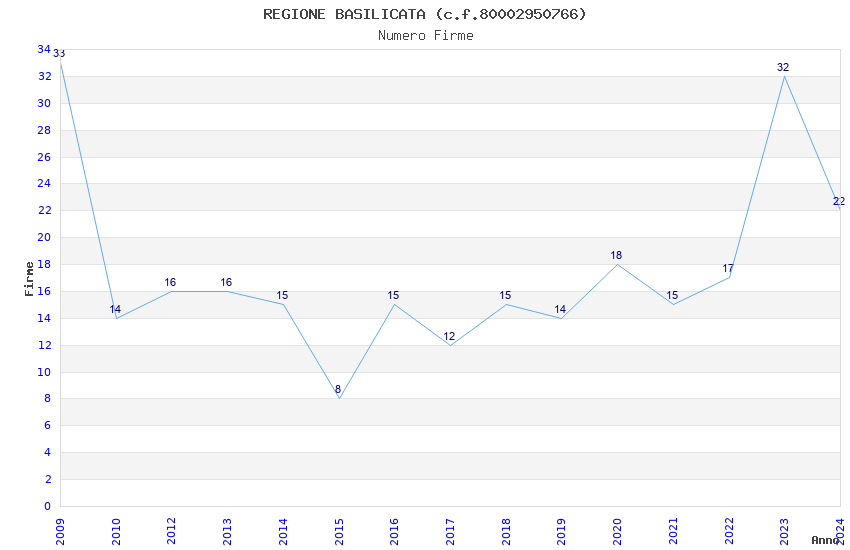
Task: Select the data label 15 at year 2016
Action: click(393, 295)
